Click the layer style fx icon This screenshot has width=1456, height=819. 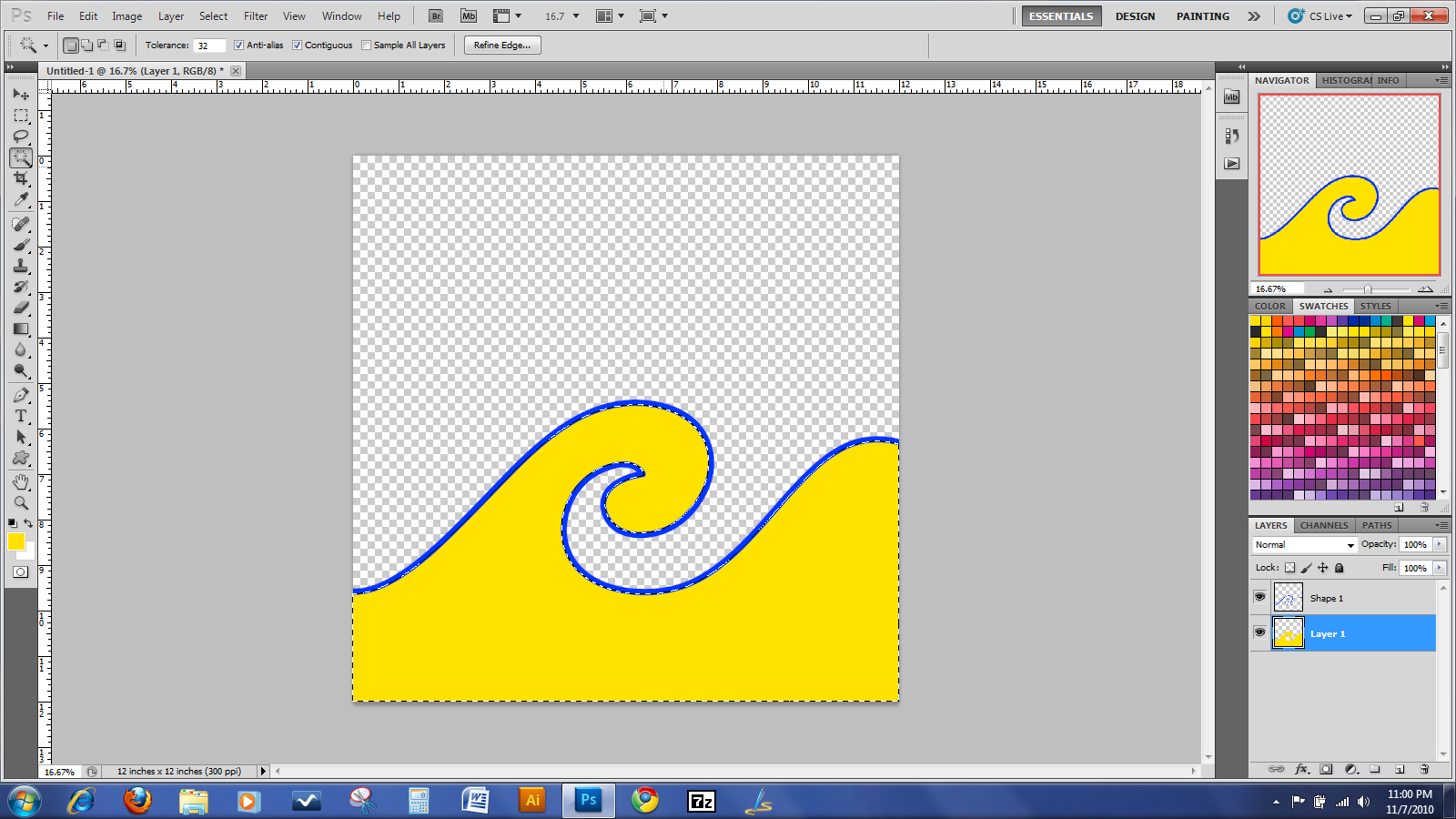click(x=1301, y=769)
